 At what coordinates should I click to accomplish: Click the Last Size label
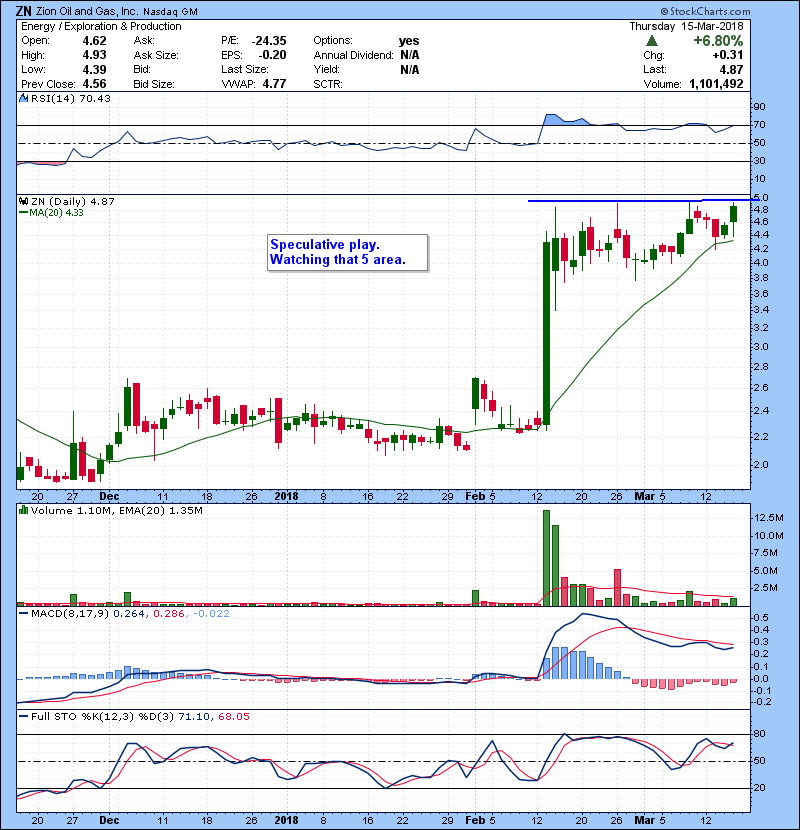(245, 69)
